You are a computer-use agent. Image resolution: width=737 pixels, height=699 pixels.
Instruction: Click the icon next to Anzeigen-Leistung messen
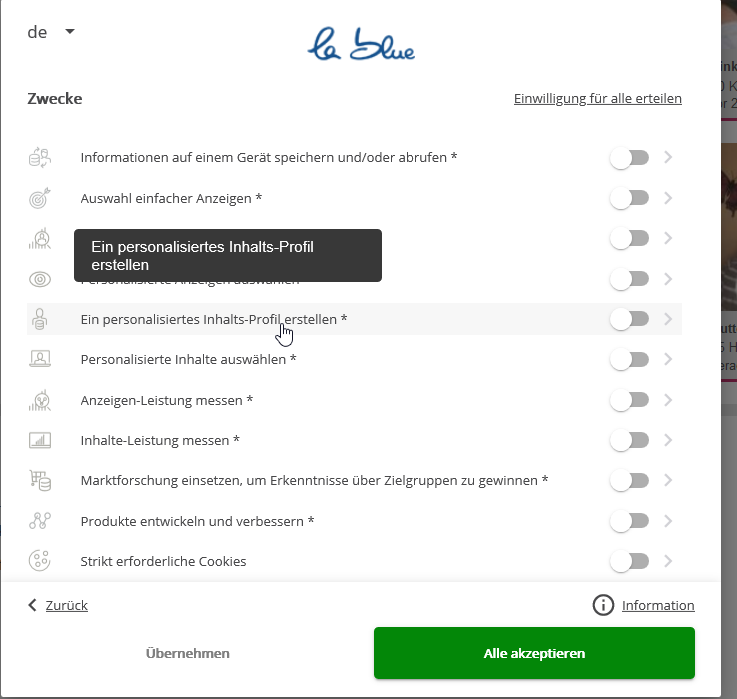coord(39,400)
